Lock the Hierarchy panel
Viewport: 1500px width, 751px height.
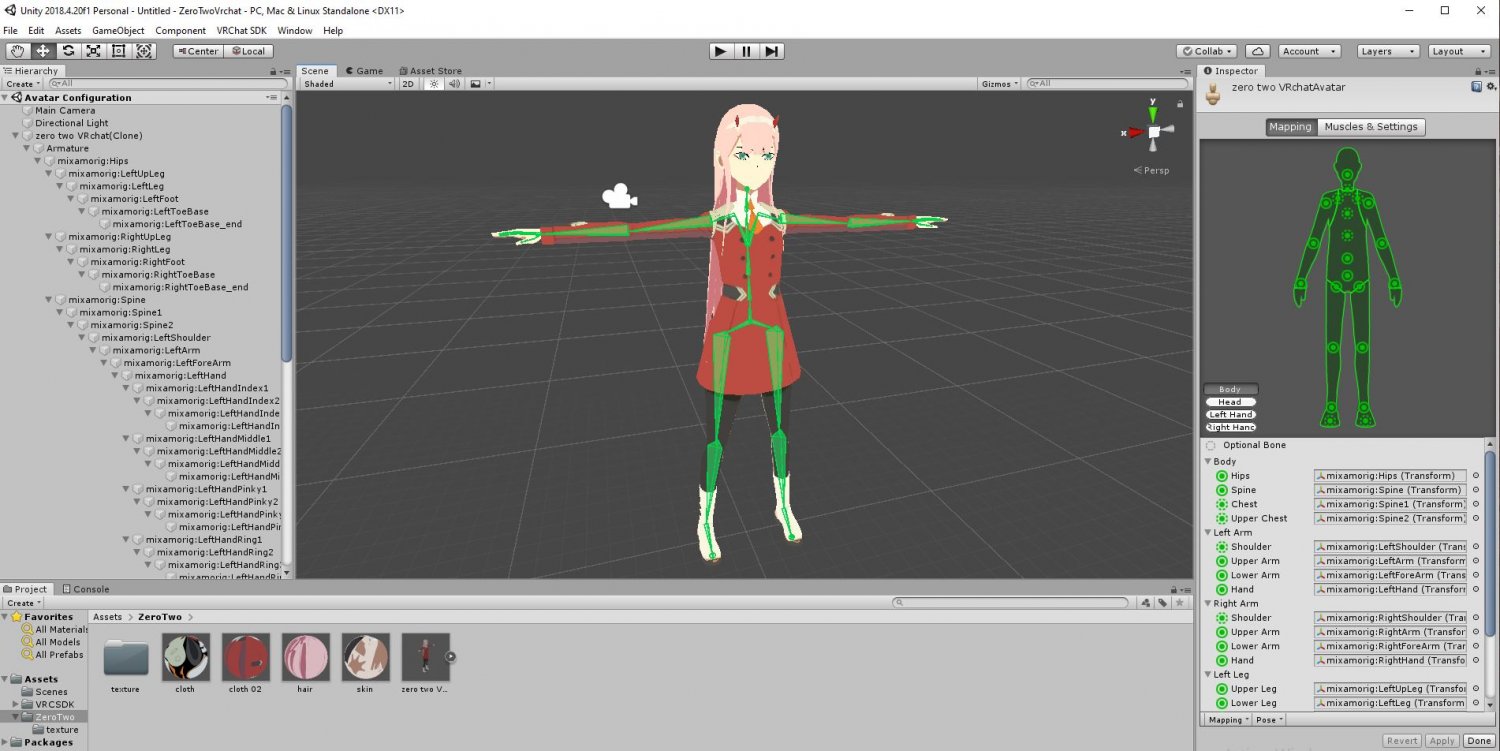(273, 71)
